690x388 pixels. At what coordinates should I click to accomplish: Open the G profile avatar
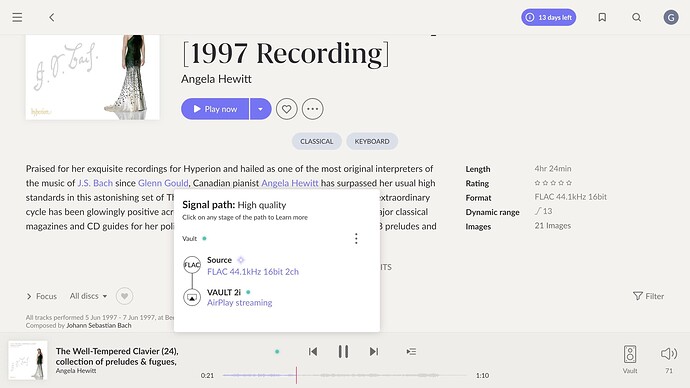click(x=671, y=18)
